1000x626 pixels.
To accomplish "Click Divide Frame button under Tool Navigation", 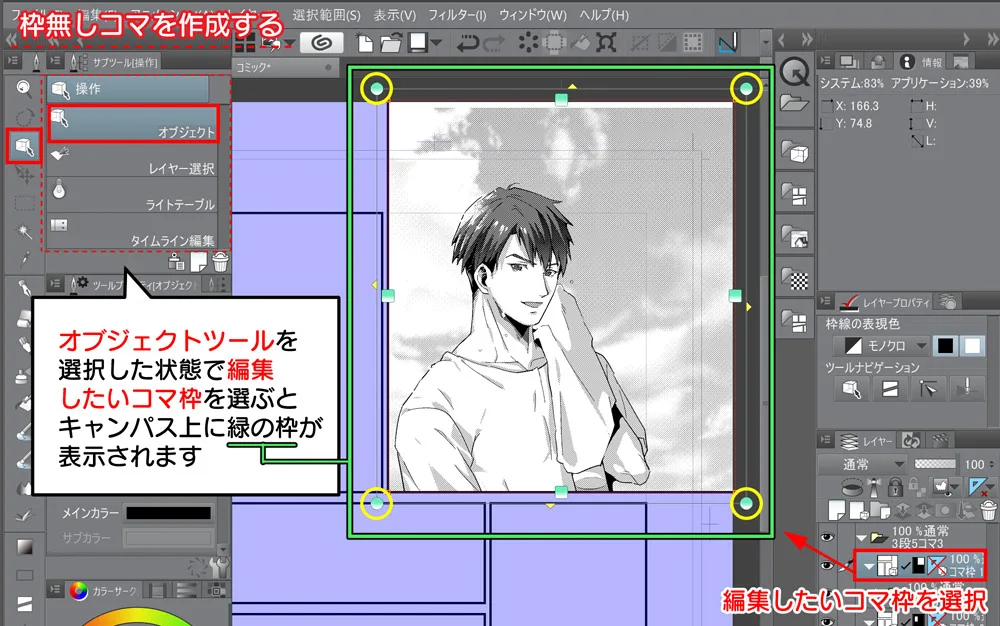I will (890, 388).
